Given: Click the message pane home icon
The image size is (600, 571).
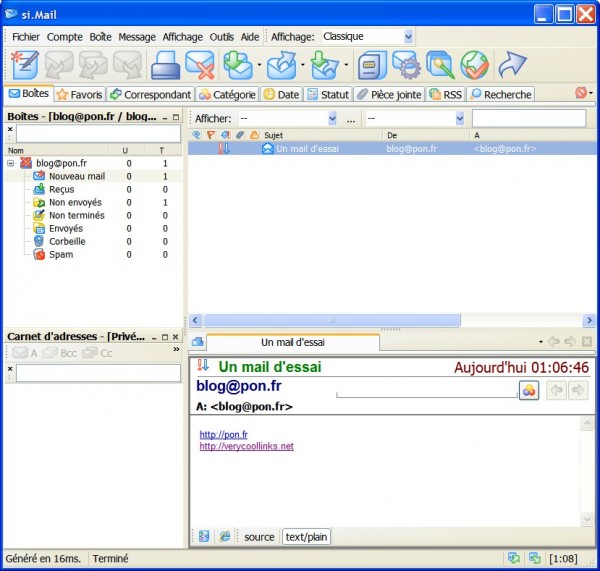Looking at the screenshot, I should coord(197,341).
